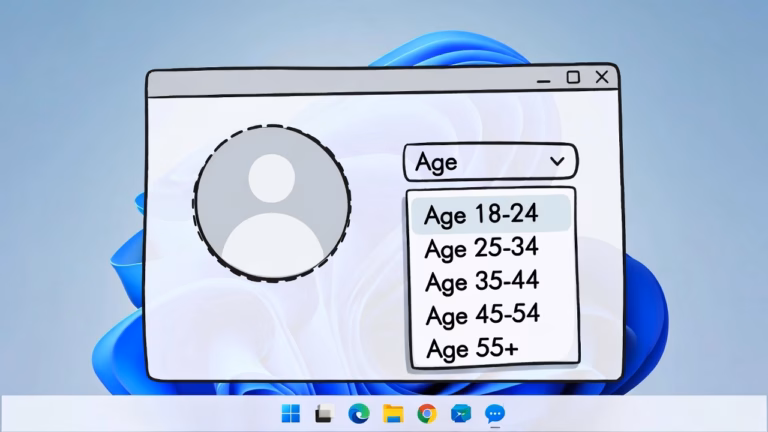Click the profile avatar placeholder
Screen dimensions: 768x432
click(x=272, y=203)
